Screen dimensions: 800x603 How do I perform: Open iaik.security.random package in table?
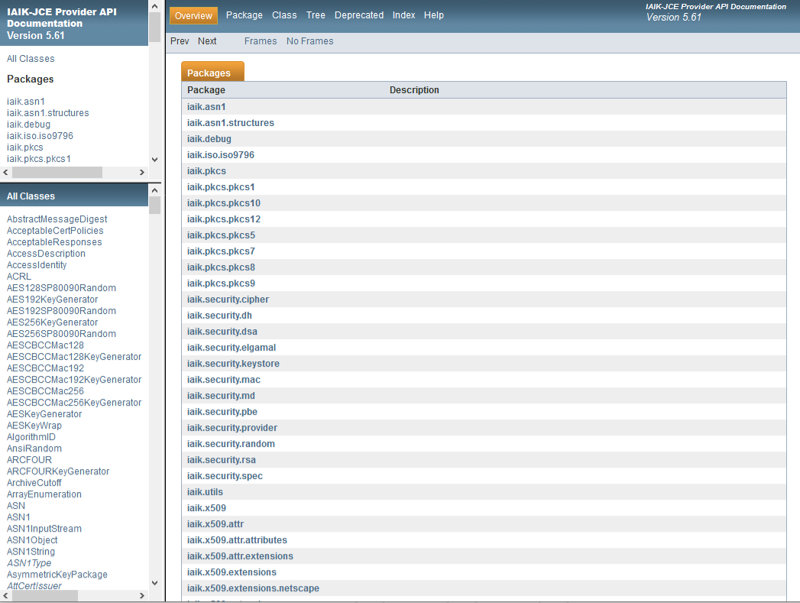click(231, 444)
